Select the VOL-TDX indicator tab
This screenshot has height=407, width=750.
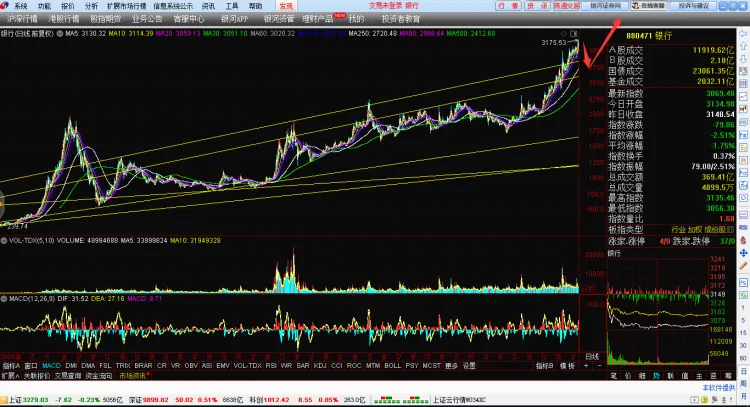point(247,365)
